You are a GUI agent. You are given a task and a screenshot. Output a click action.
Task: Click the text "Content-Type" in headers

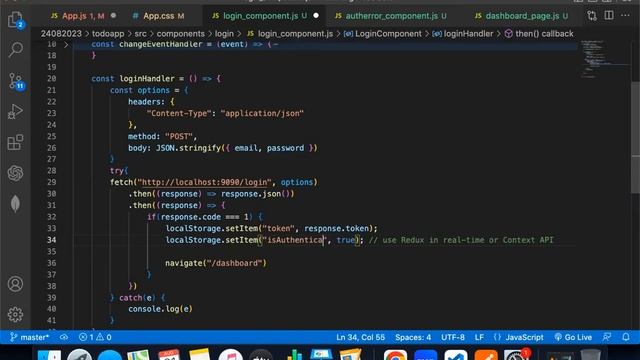point(178,113)
